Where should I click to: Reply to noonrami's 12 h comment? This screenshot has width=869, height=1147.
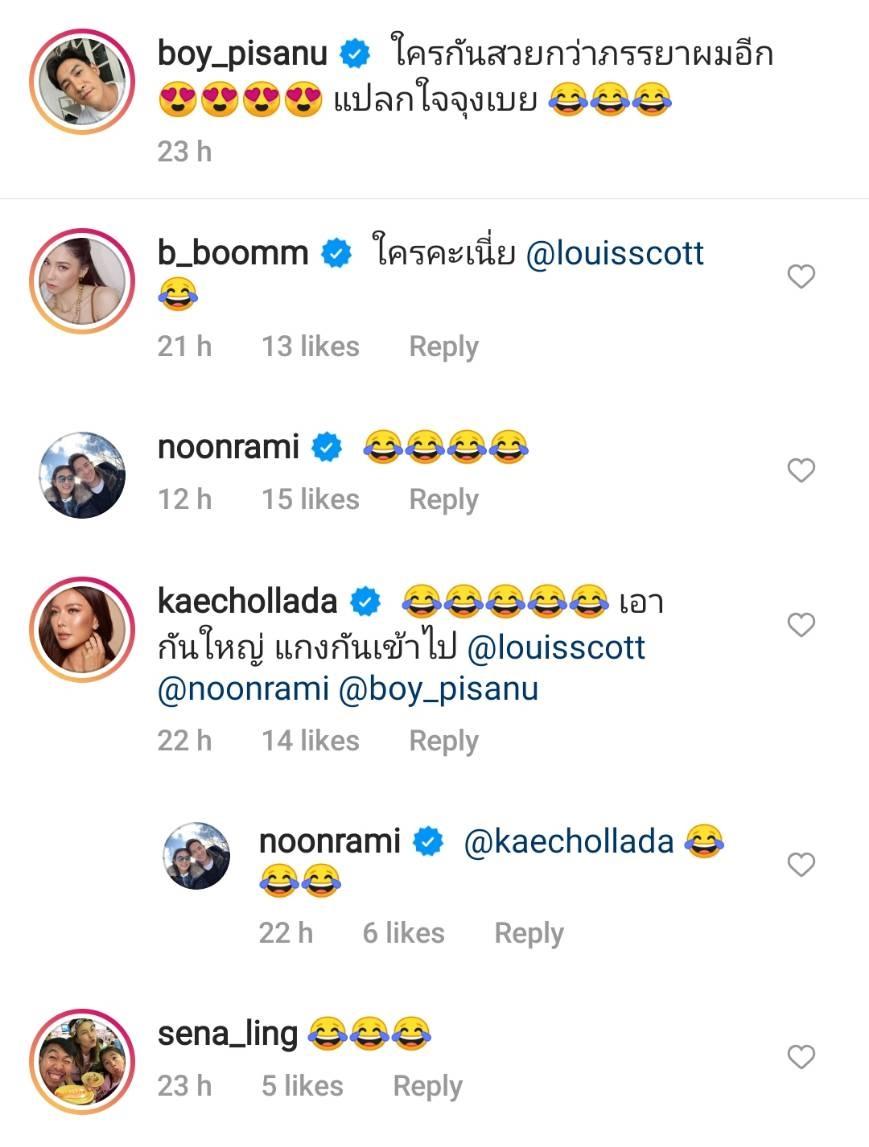click(443, 499)
